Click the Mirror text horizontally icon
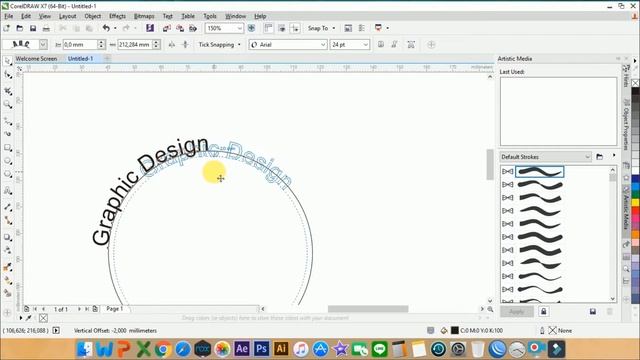This screenshot has height=360, width=640. [x=172, y=44]
